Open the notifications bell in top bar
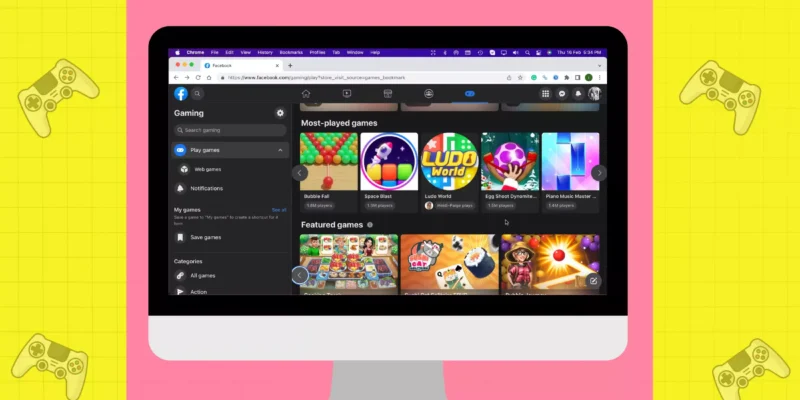 click(578, 94)
